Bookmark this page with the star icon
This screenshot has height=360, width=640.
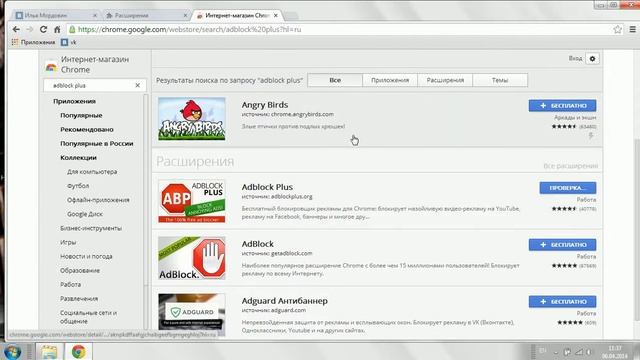click(617, 29)
